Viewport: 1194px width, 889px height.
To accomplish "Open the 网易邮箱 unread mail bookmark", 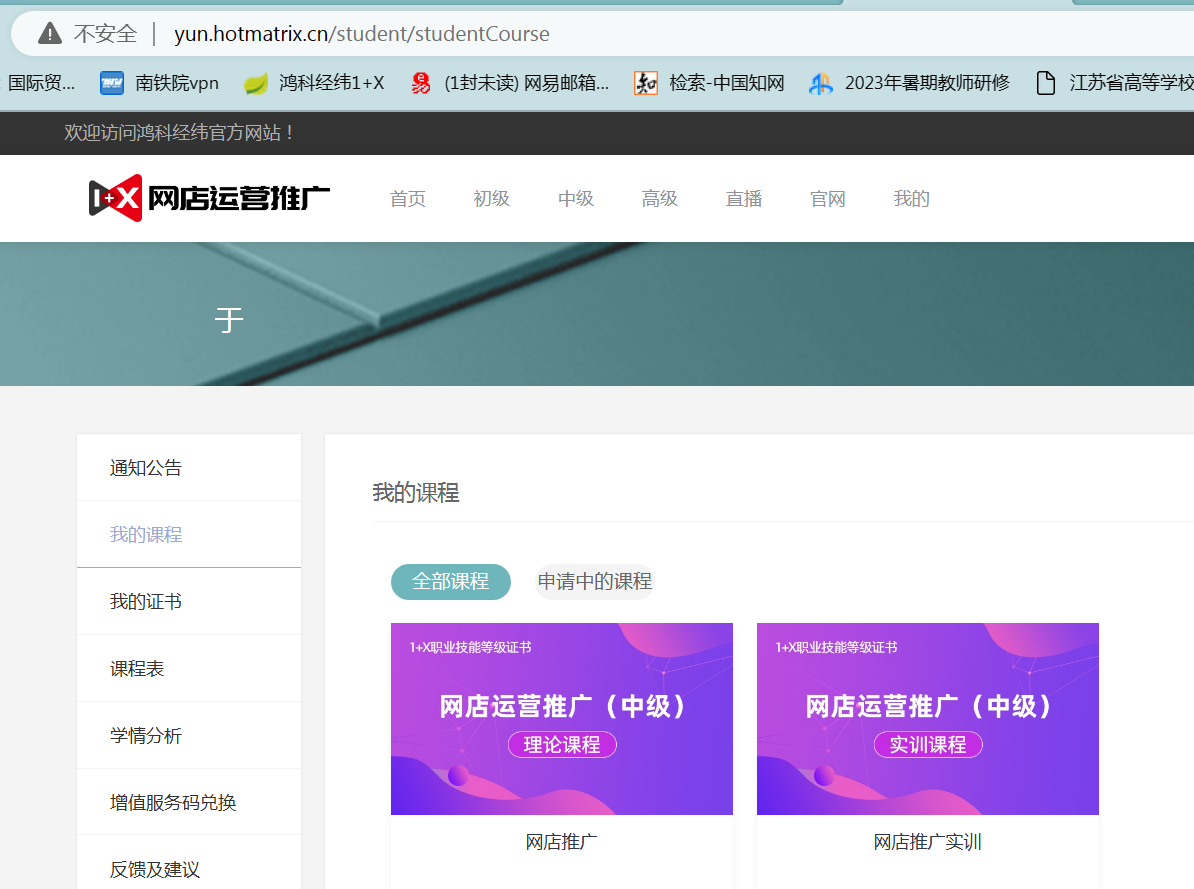I will 509,82.
